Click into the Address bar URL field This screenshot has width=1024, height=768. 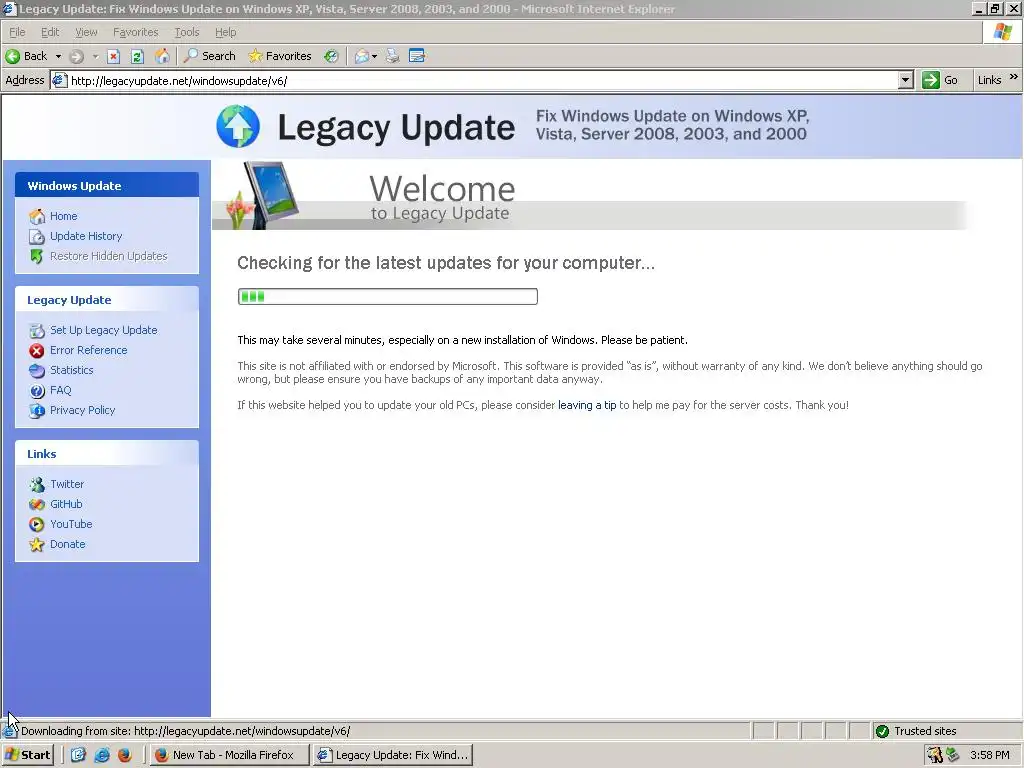pos(483,80)
